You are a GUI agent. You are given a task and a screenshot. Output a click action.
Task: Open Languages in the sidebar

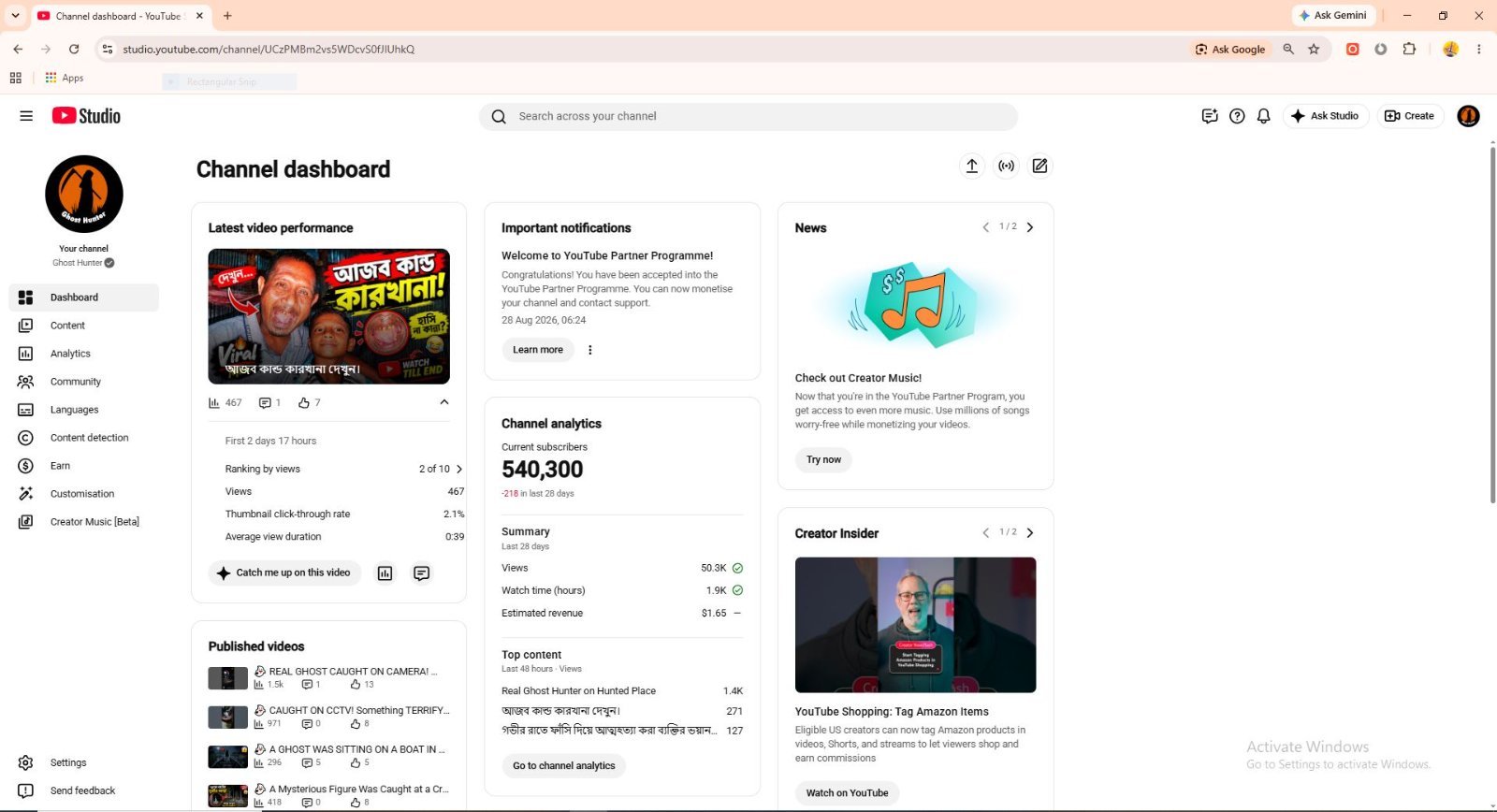tap(84, 410)
